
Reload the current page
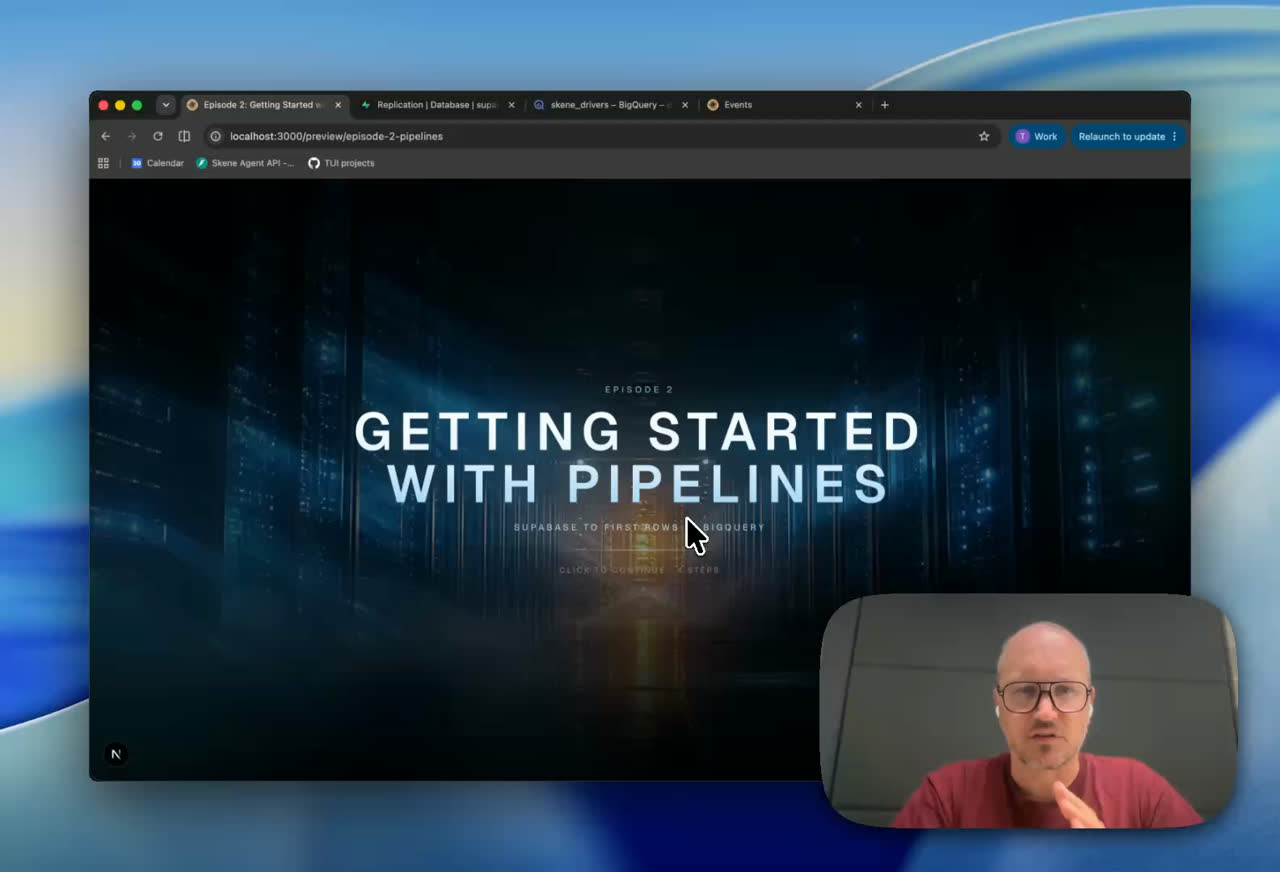click(x=157, y=136)
